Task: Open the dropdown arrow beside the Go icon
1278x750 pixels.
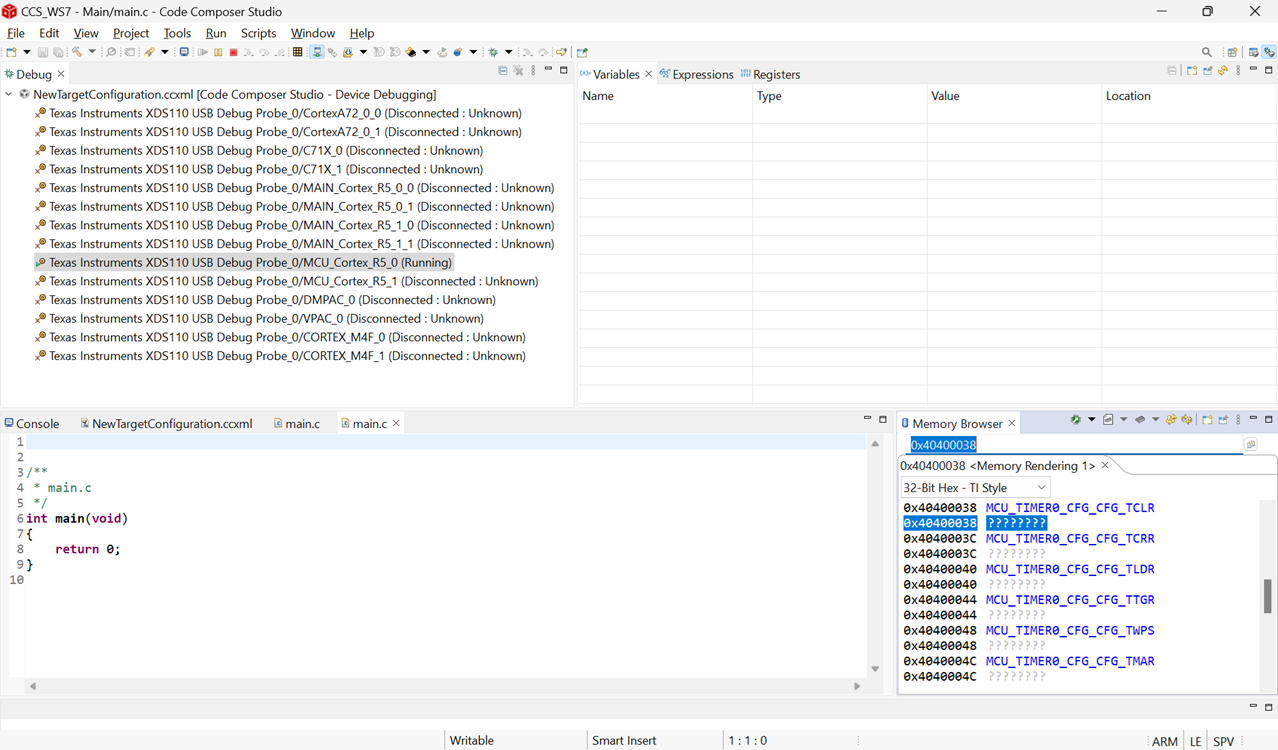Action: click(x=1091, y=420)
